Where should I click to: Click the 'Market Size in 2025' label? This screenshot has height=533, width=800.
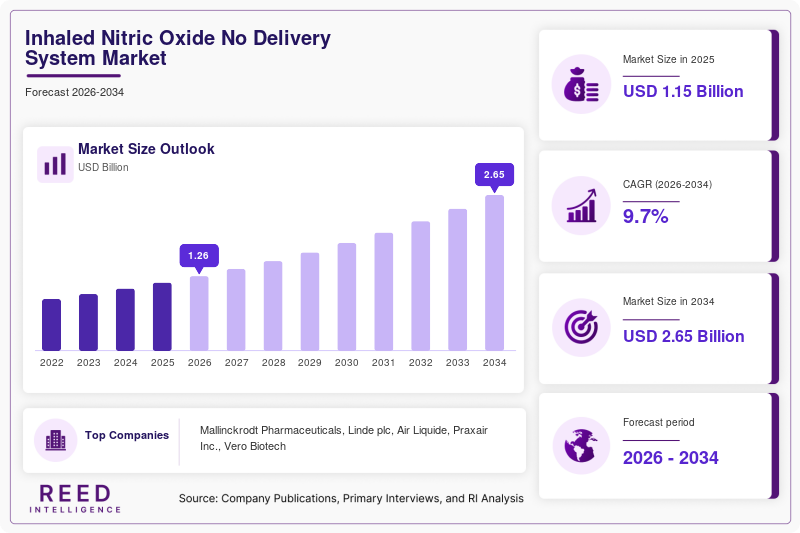[668, 59]
